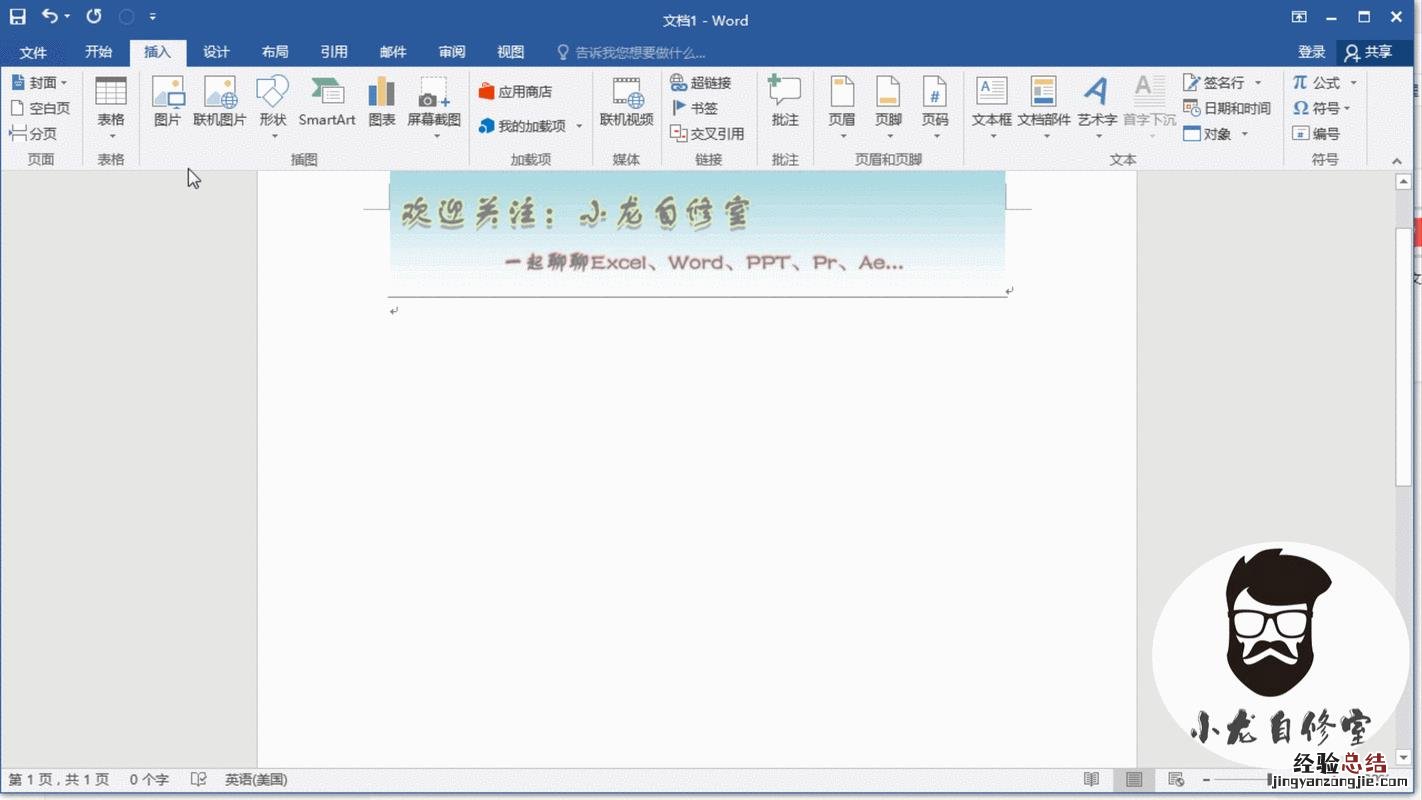The width and height of the screenshot is (1422, 800).
Task: Switch to Print Layout view
Action: (1134, 779)
